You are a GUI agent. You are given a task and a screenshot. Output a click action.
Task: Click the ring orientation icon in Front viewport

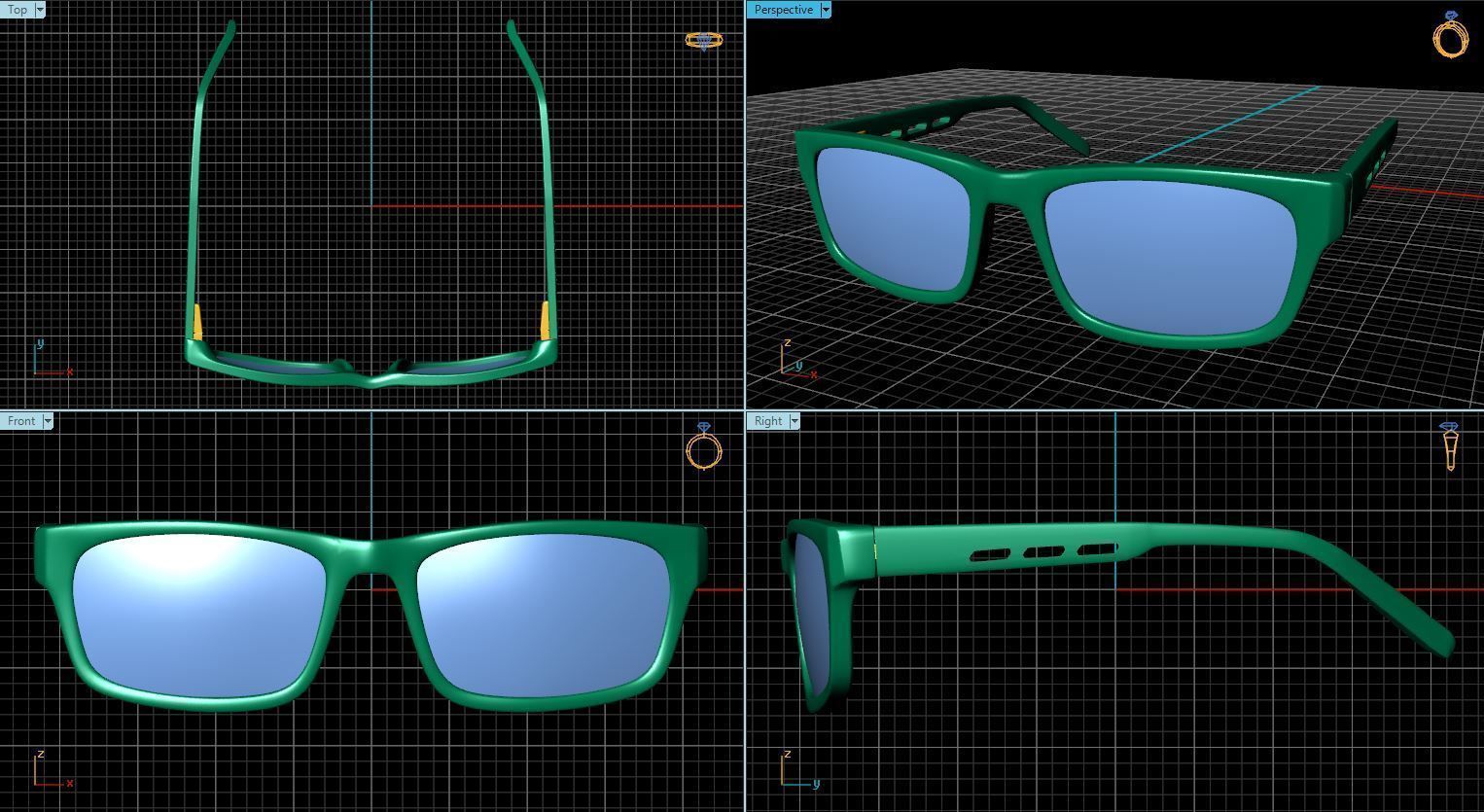point(704,446)
